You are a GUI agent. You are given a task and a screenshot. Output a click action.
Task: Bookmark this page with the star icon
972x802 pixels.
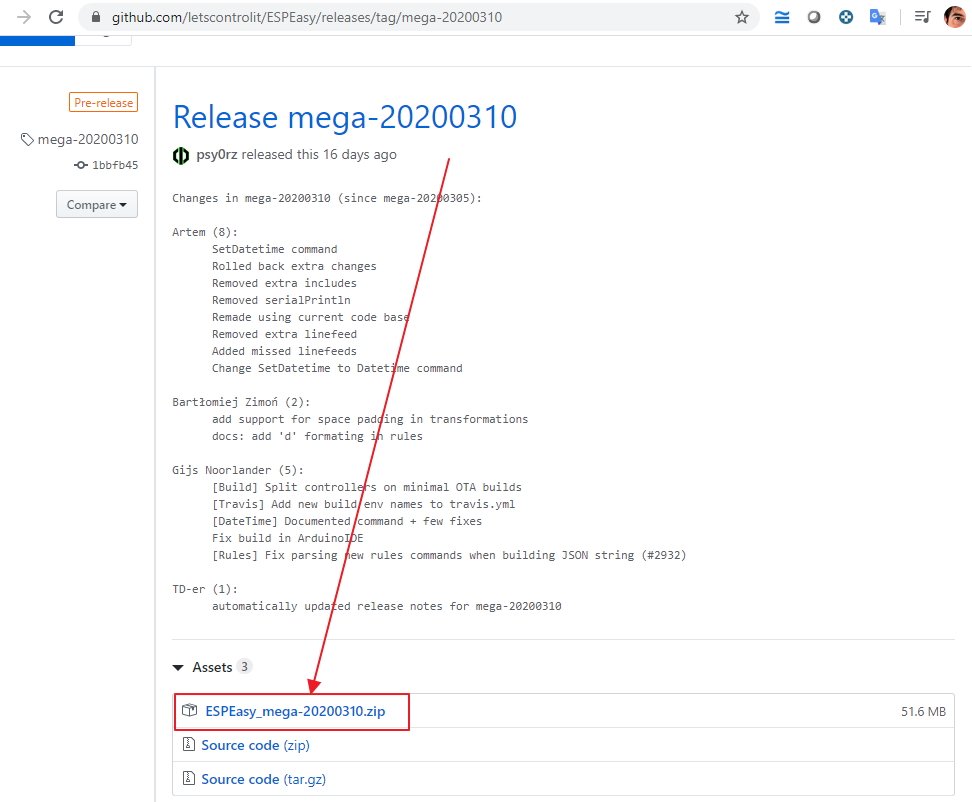(741, 17)
